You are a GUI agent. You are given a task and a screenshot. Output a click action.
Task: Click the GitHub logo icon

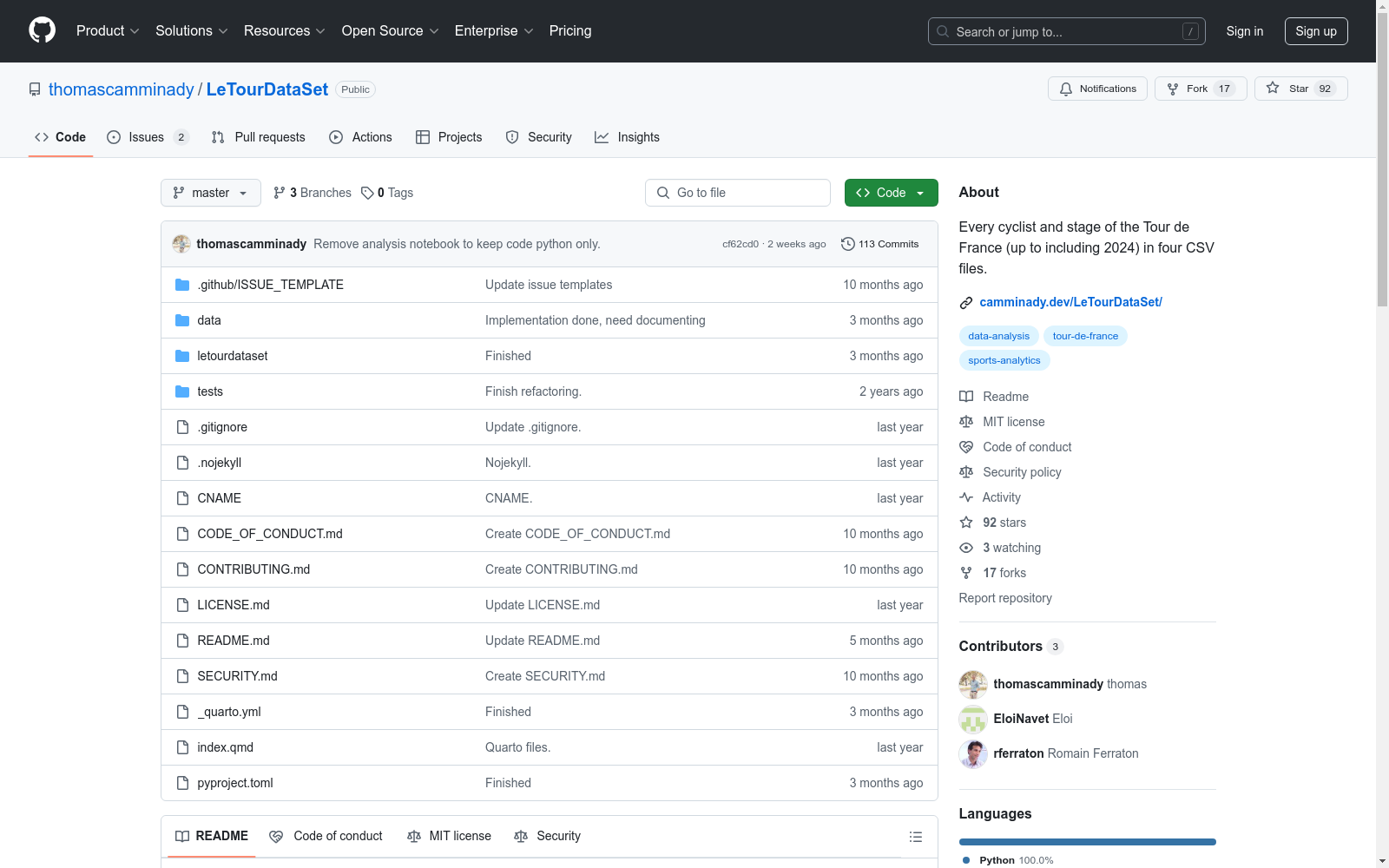tap(42, 30)
